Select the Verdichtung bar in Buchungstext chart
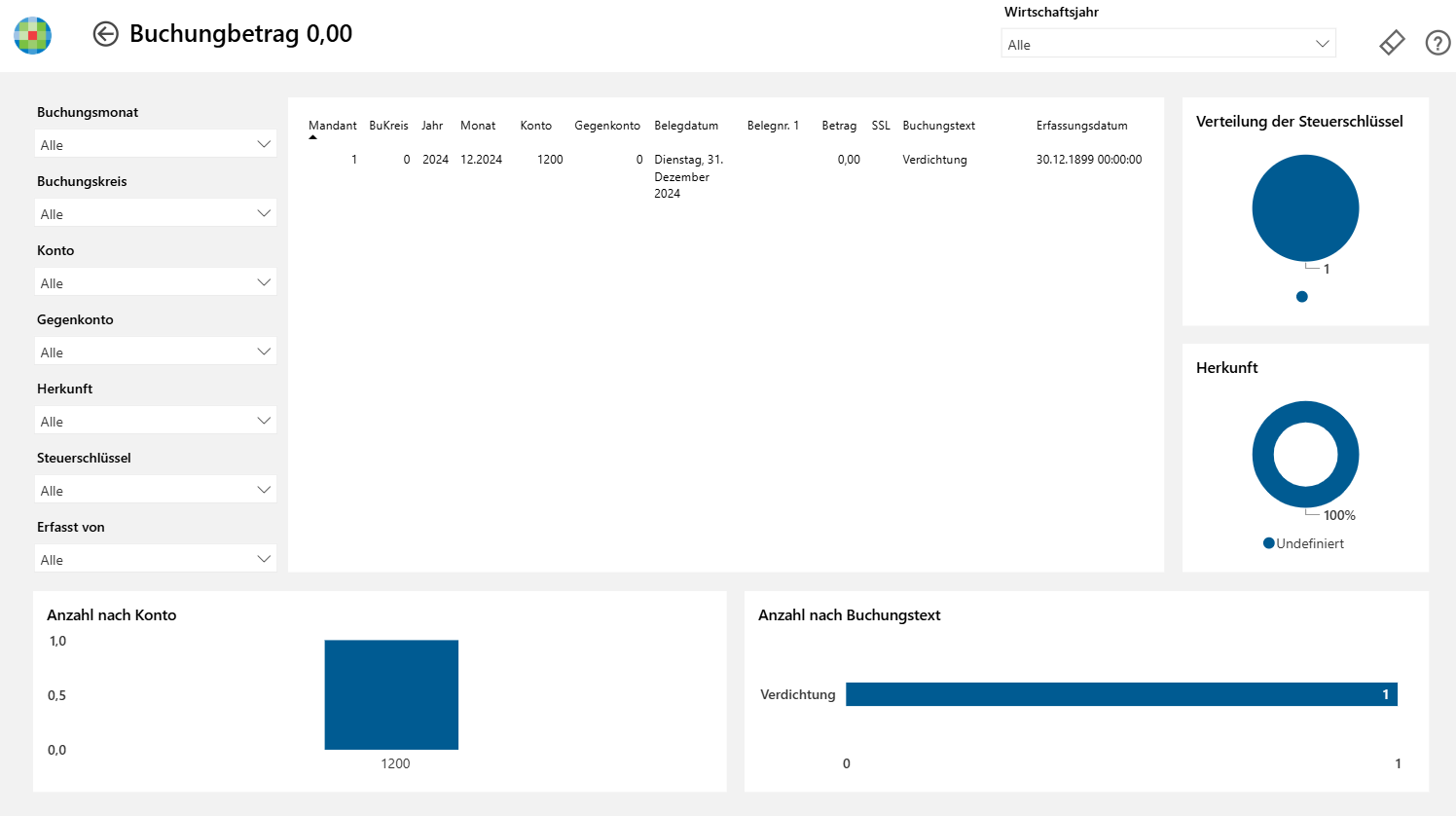1456x816 pixels. pyautogui.click(x=1121, y=694)
